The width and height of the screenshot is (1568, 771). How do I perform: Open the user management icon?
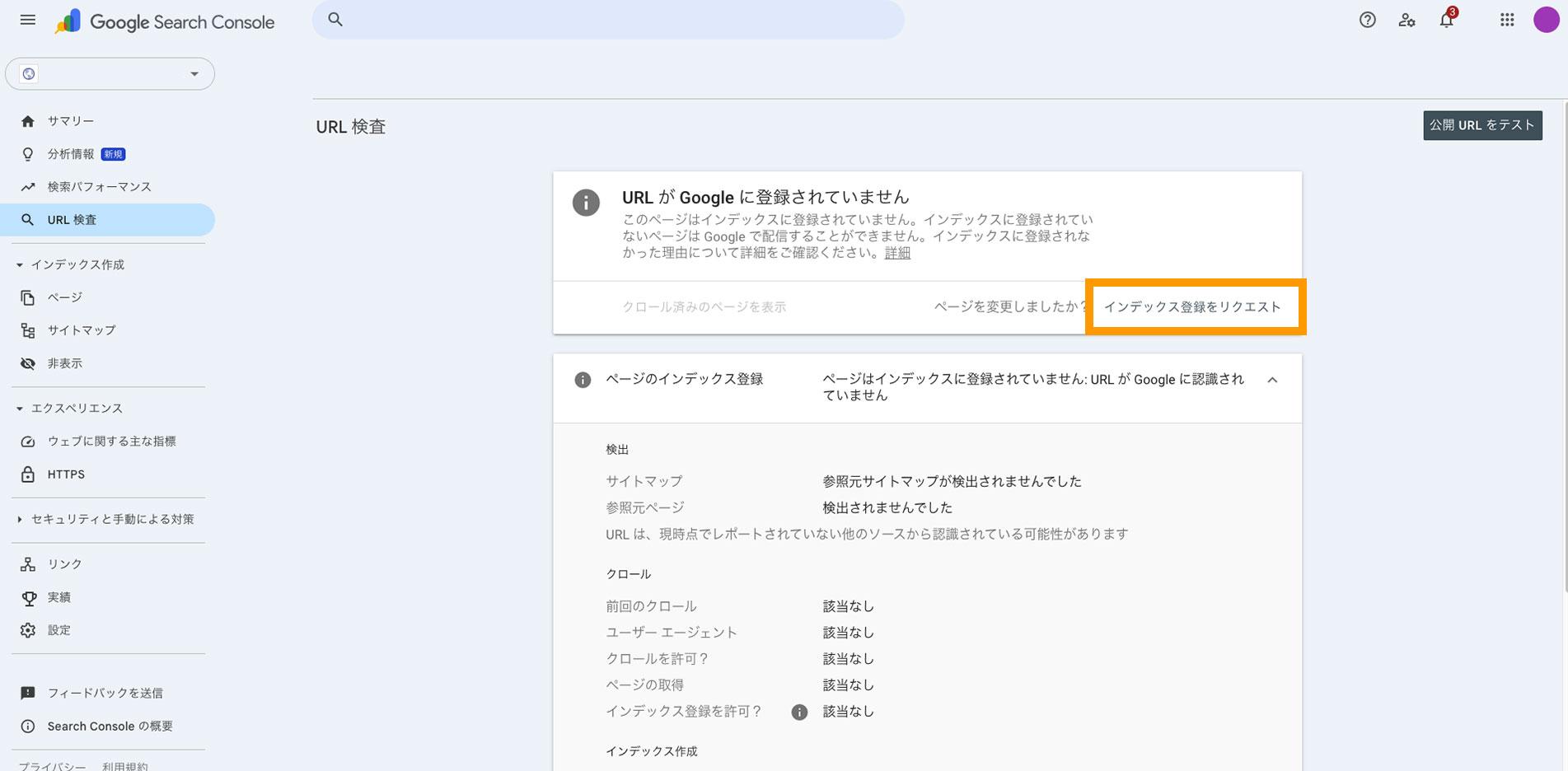pos(1407,20)
